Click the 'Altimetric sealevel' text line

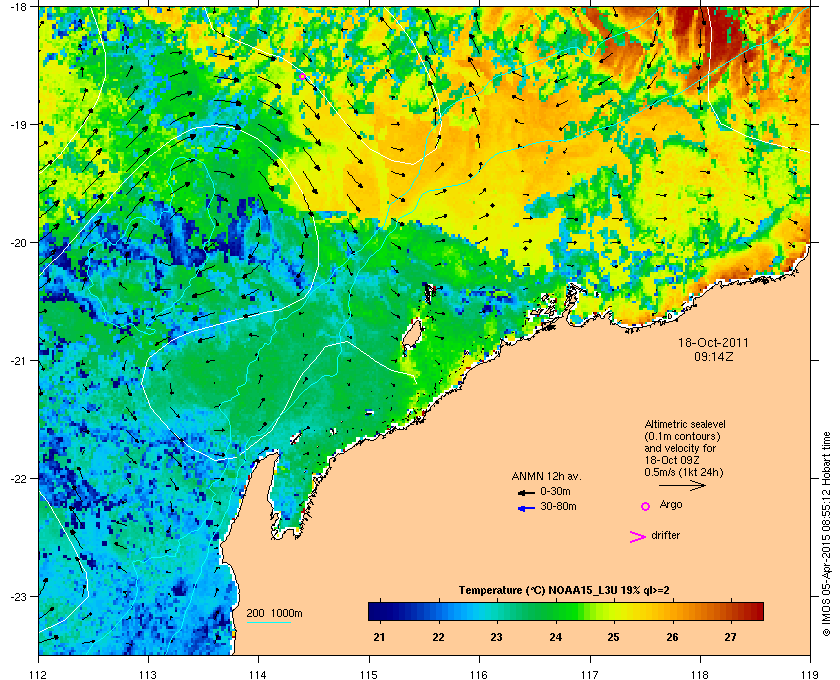point(685,424)
